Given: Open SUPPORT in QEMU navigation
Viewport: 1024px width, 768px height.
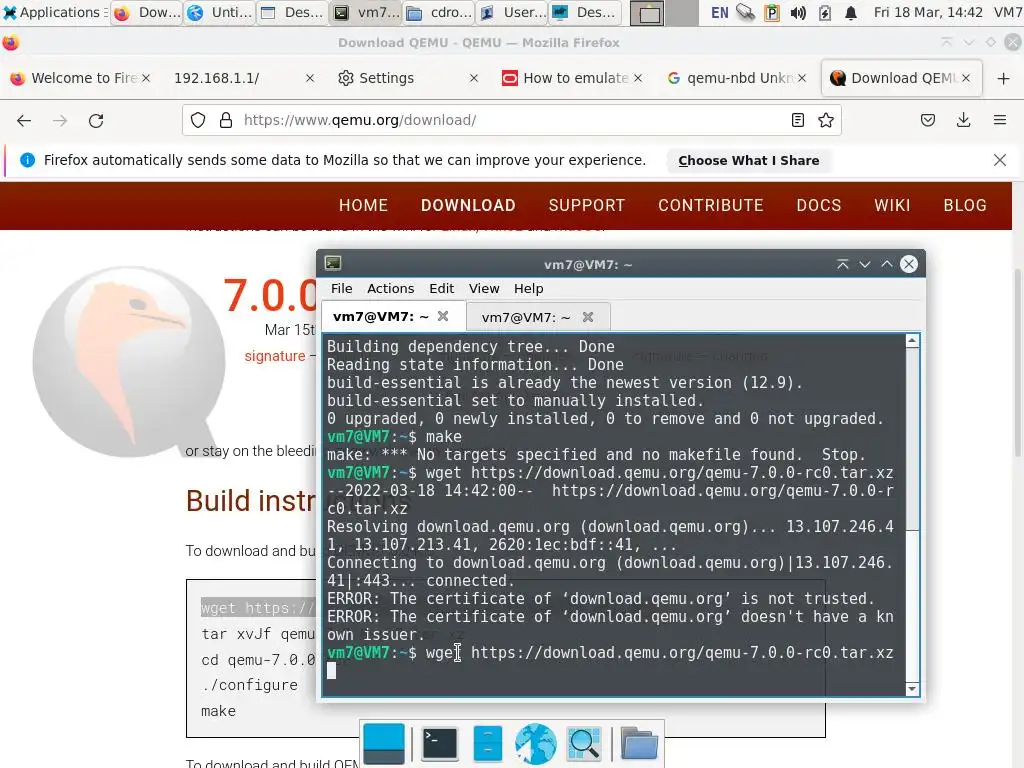Looking at the screenshot, I should click(x=586, y=205).
